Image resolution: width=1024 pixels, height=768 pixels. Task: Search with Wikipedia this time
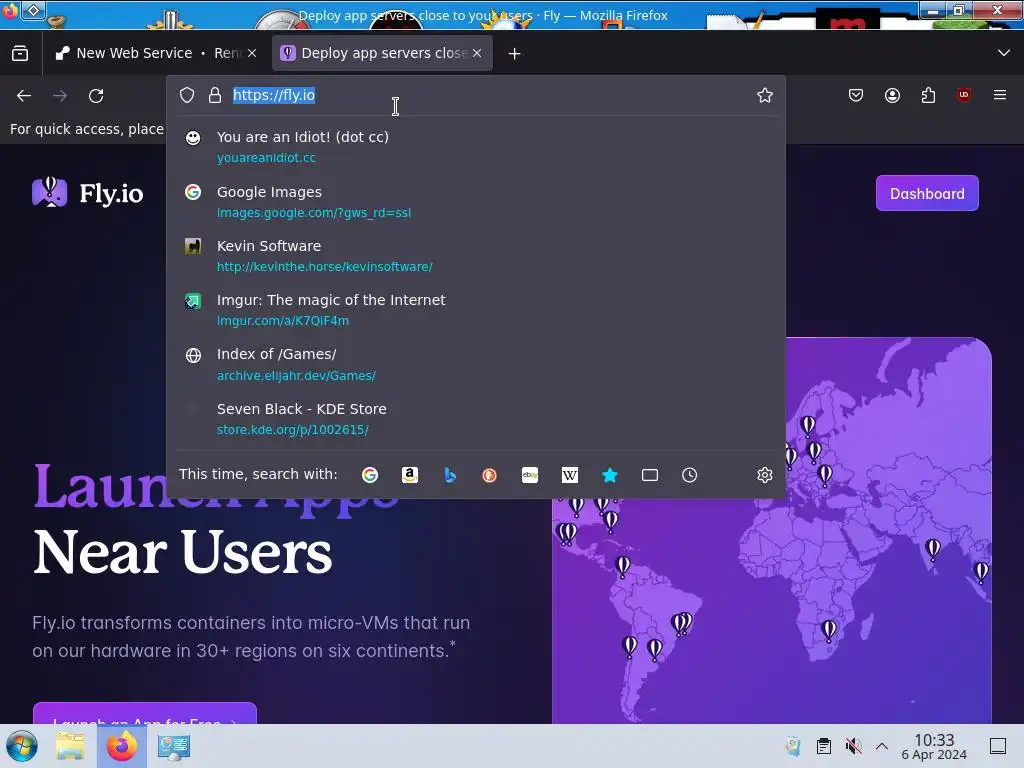569,475
